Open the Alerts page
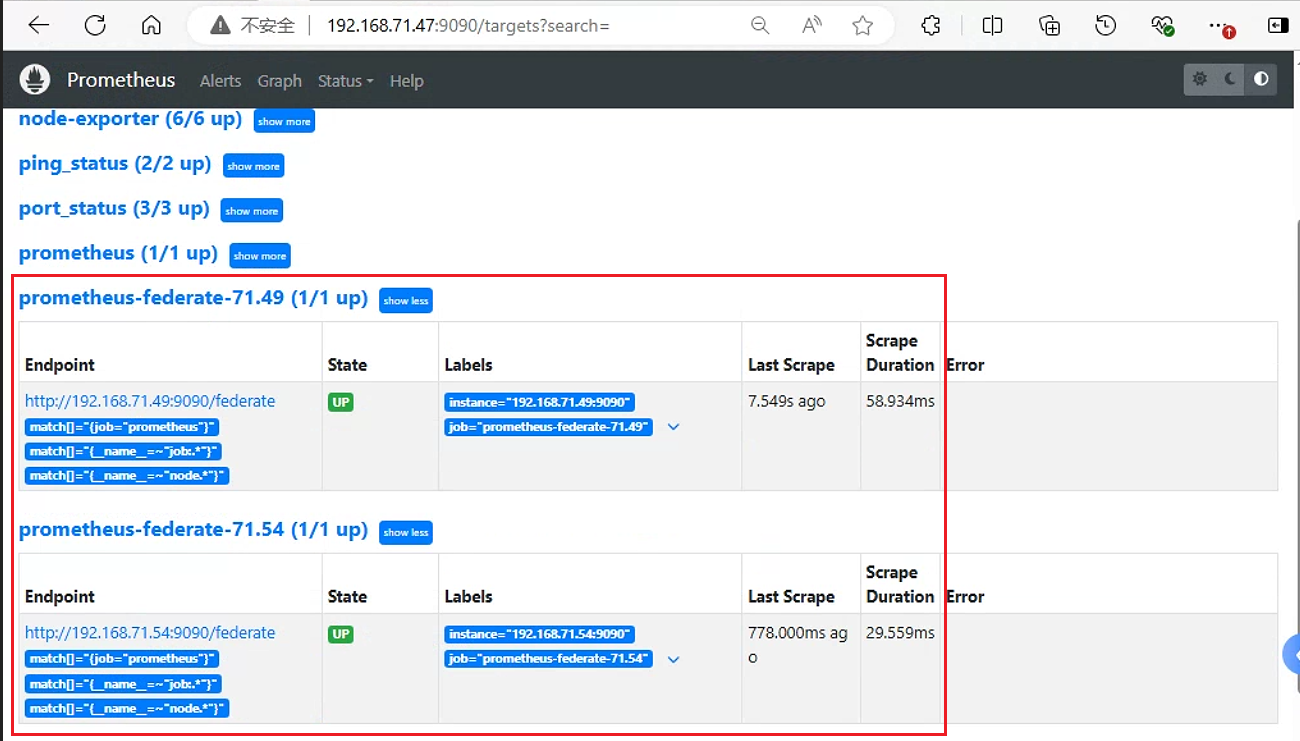The height and width of the screenshot is (741, 1300). 220,81
